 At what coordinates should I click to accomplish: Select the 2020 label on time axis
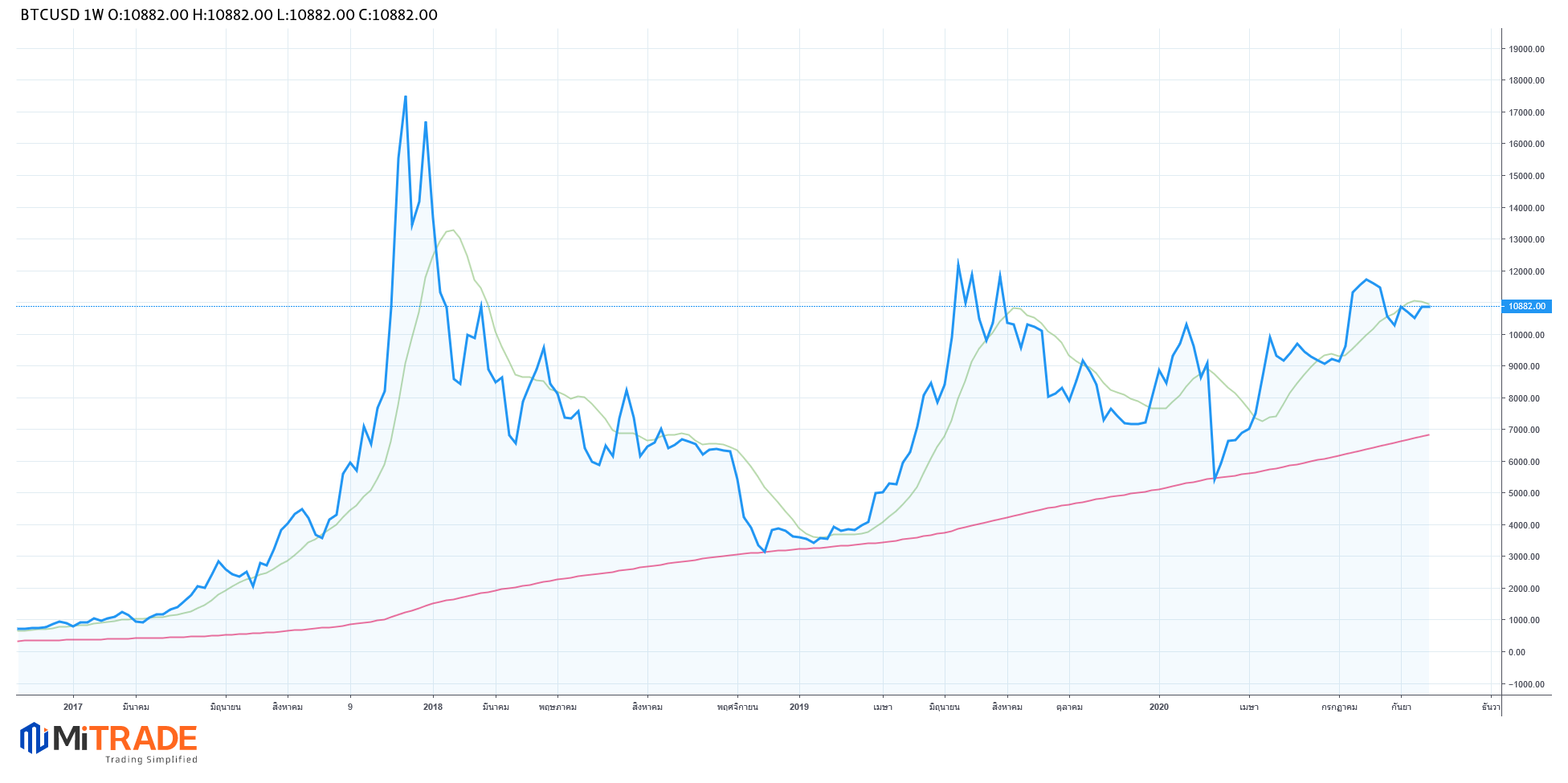pos(1158,707)
